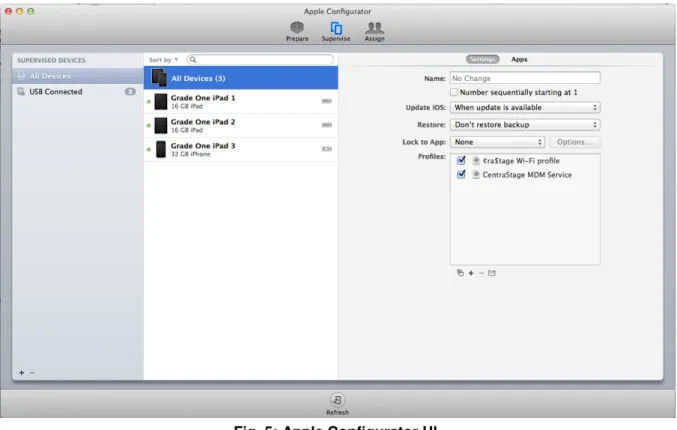This screenshot has width=677, height=430.
Task: Click Grade One iPad 2 device thumbnail
Action: click(161, 126)
